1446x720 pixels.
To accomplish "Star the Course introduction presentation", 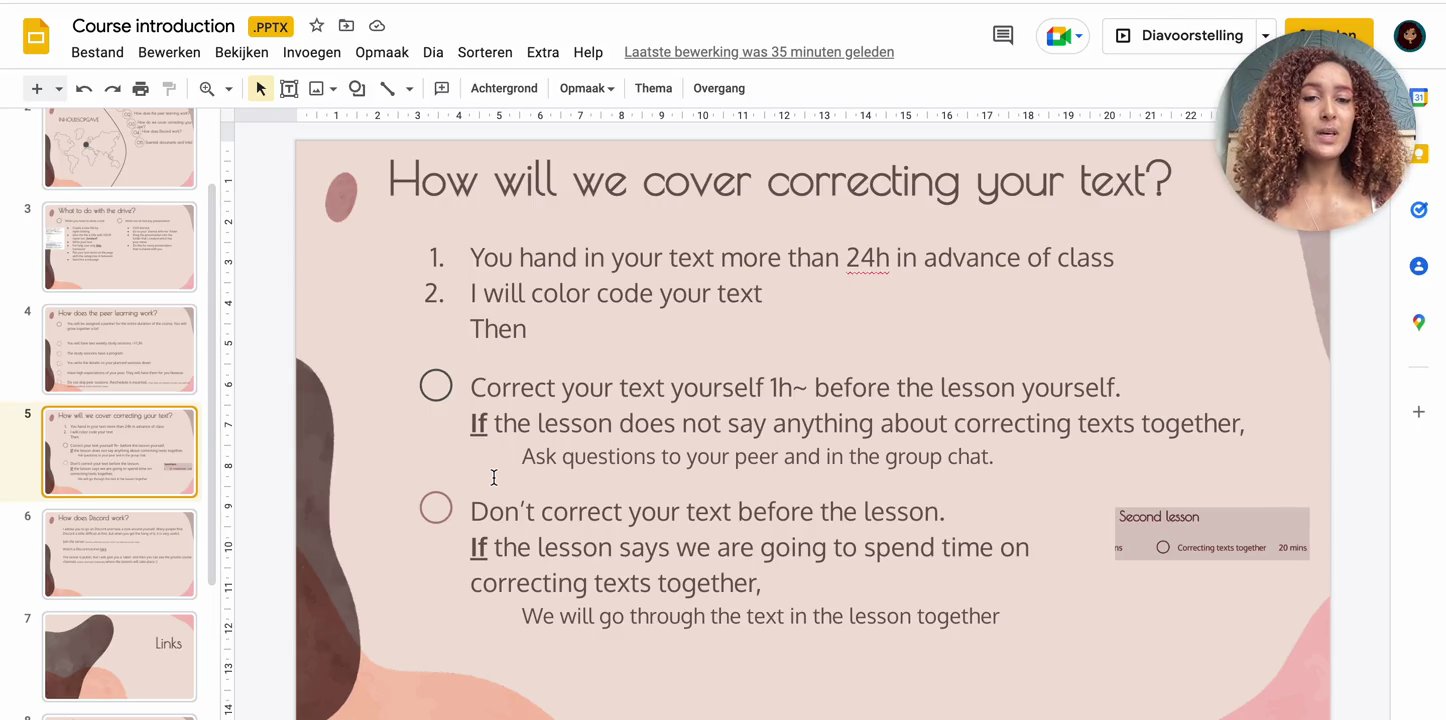I will 316,25.
